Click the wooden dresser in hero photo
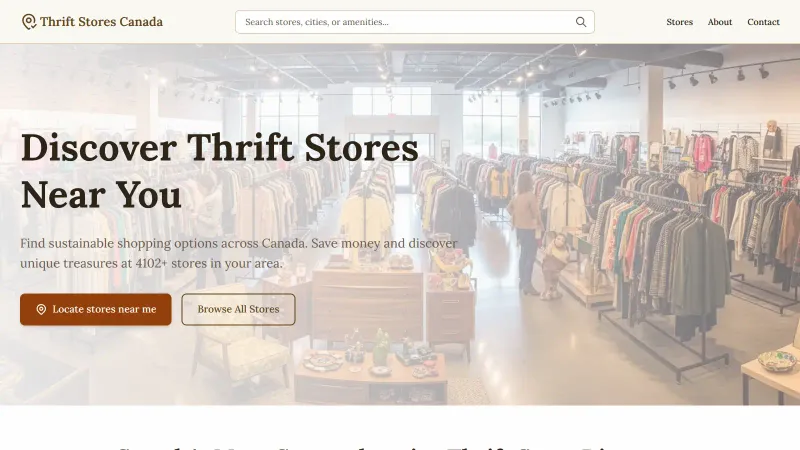800x450 pixels. pyautogui.click(x=367, y=306)
